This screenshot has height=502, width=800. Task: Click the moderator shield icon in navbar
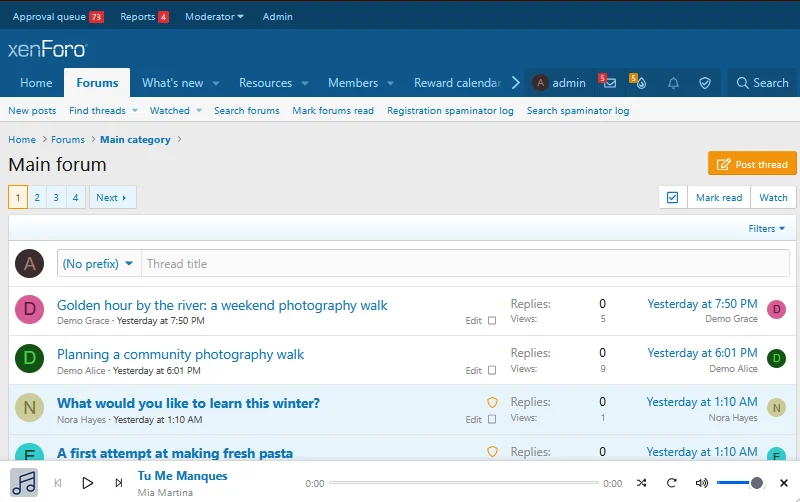click(705, 83)
